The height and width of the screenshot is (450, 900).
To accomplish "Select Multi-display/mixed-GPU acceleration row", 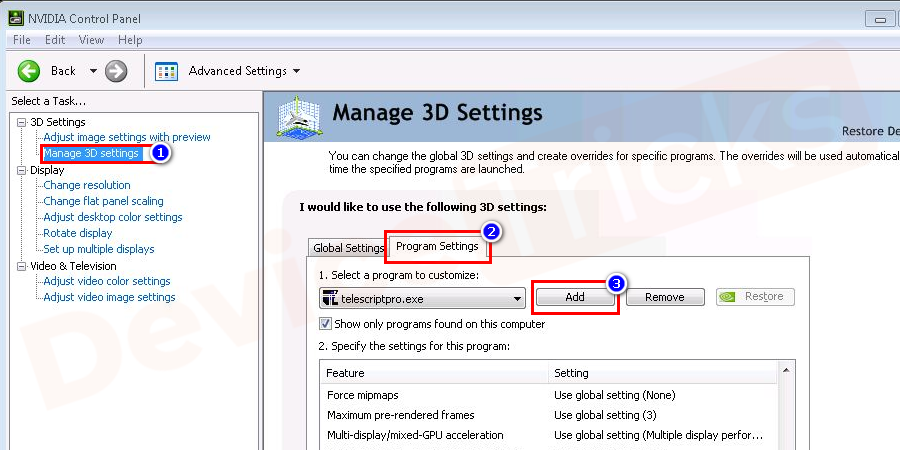I will pos(549,435).
